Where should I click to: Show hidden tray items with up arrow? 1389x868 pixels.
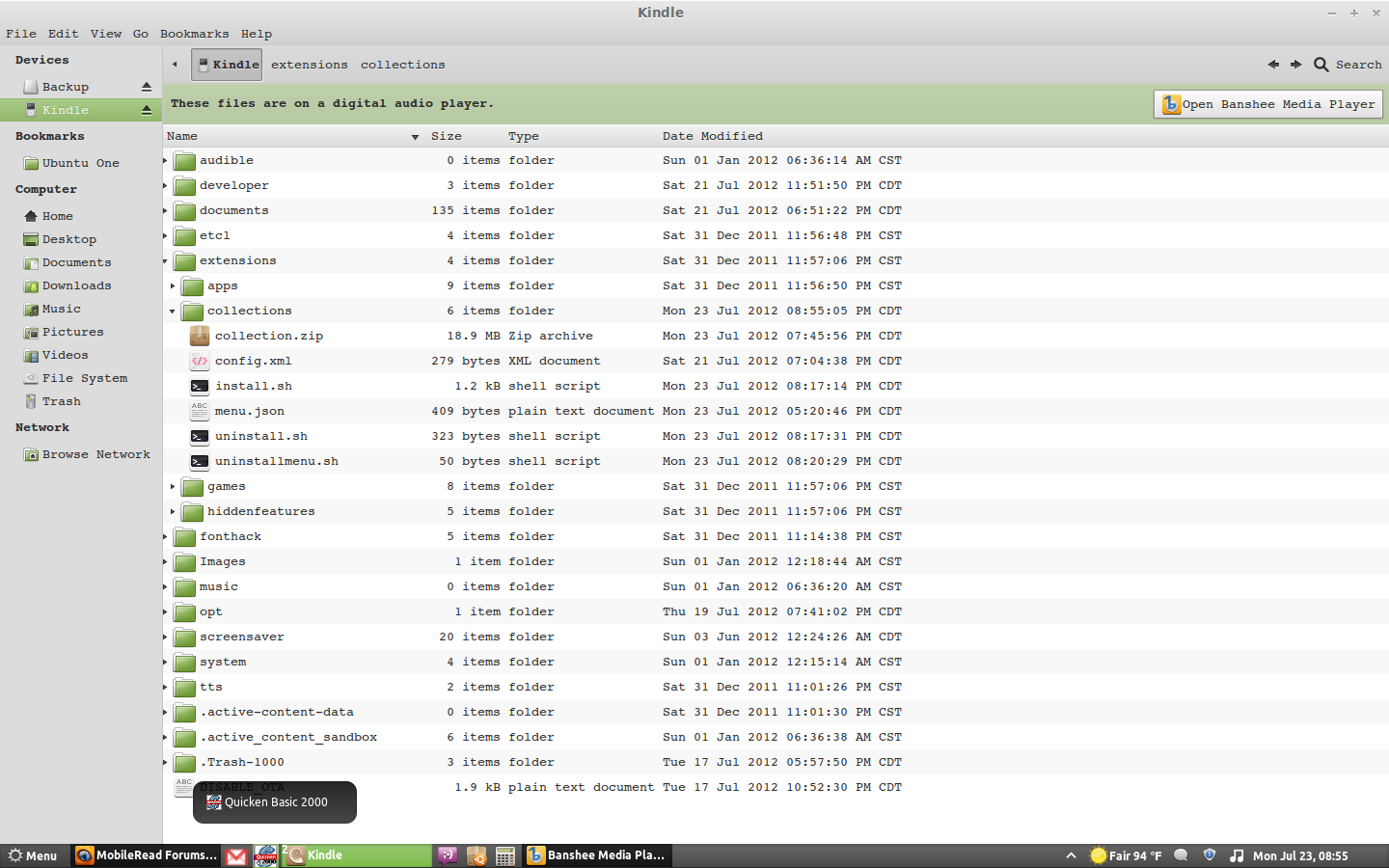[1071, 855]
